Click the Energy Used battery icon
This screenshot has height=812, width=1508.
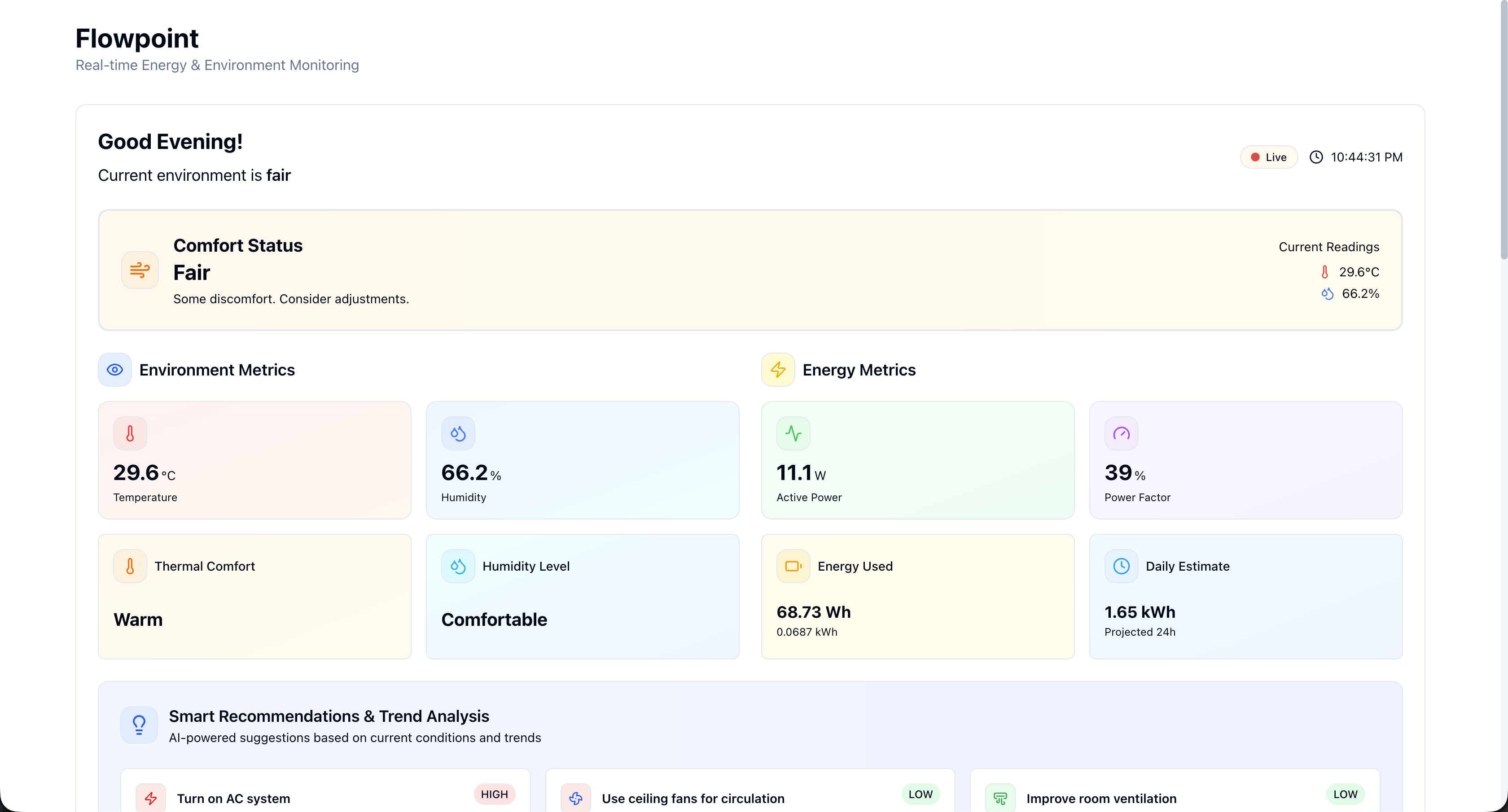[793, 566]
